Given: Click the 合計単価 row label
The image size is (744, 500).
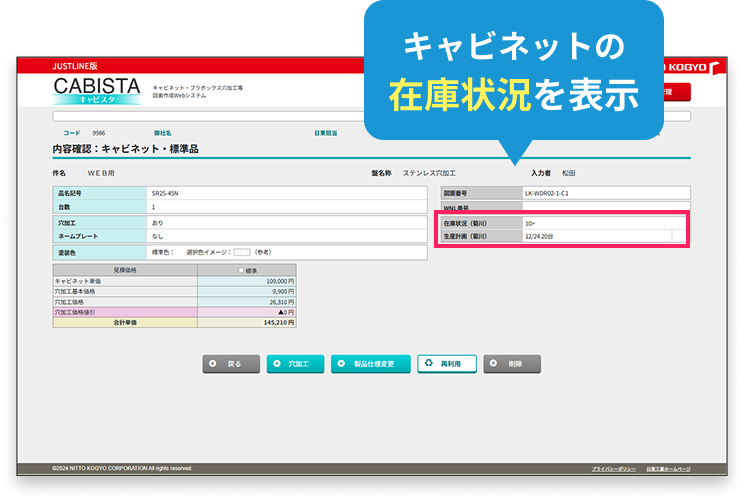Looking at the screenshot, I should point(125,323).
